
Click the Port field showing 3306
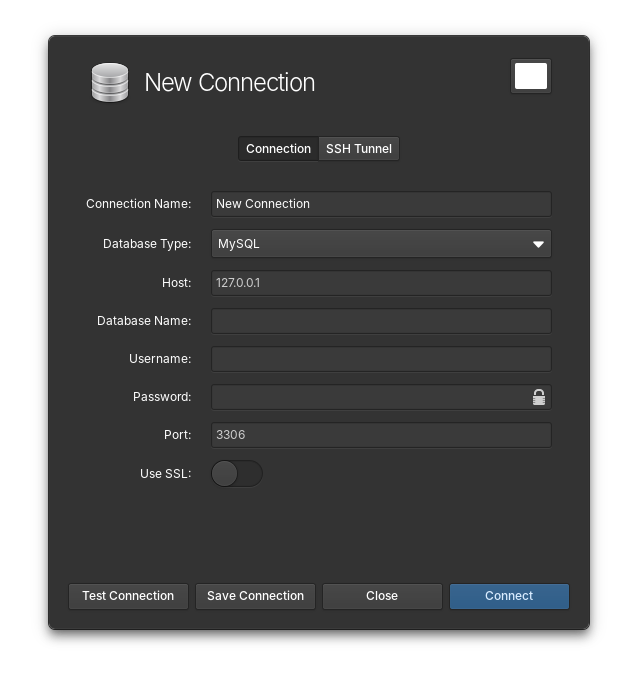pyautogui.click(x=381, y=435)
